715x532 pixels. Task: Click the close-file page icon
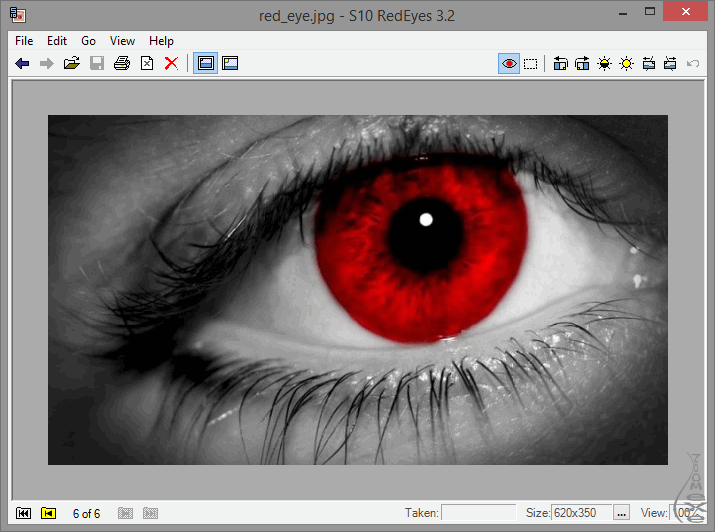pyautogui.click(x=147, y=63)
